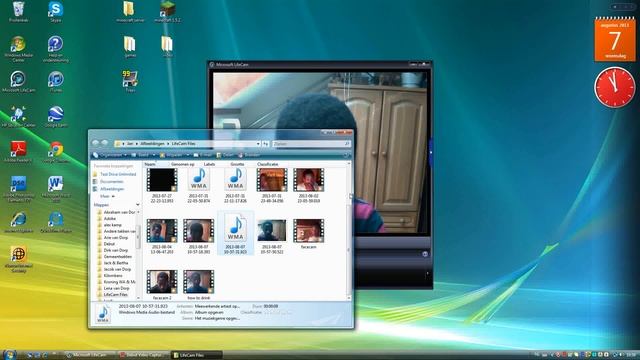
Task: Launch the Microsoft Word desktop shortcut
Action: pos(56,189)
